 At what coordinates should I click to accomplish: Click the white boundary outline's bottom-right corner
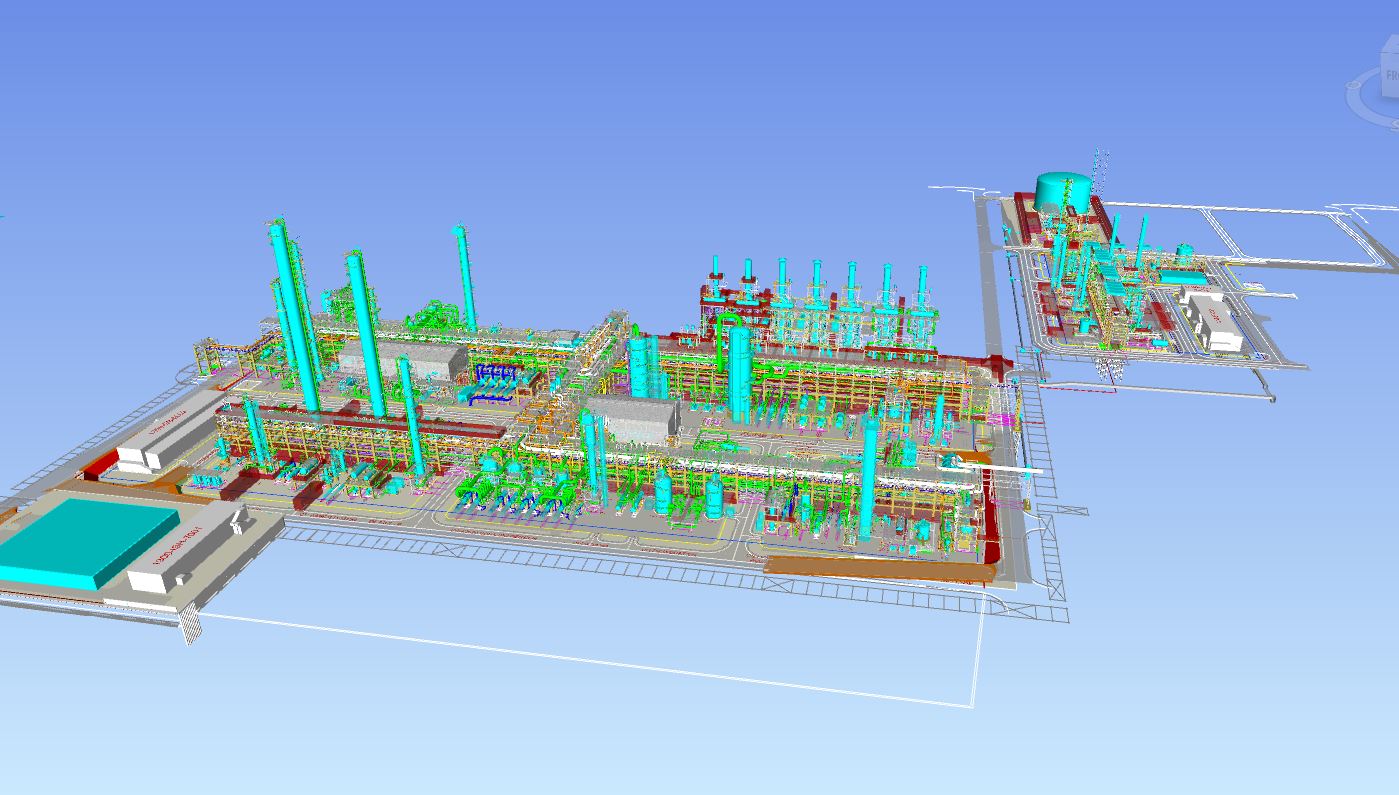click(x=972, y=706)
